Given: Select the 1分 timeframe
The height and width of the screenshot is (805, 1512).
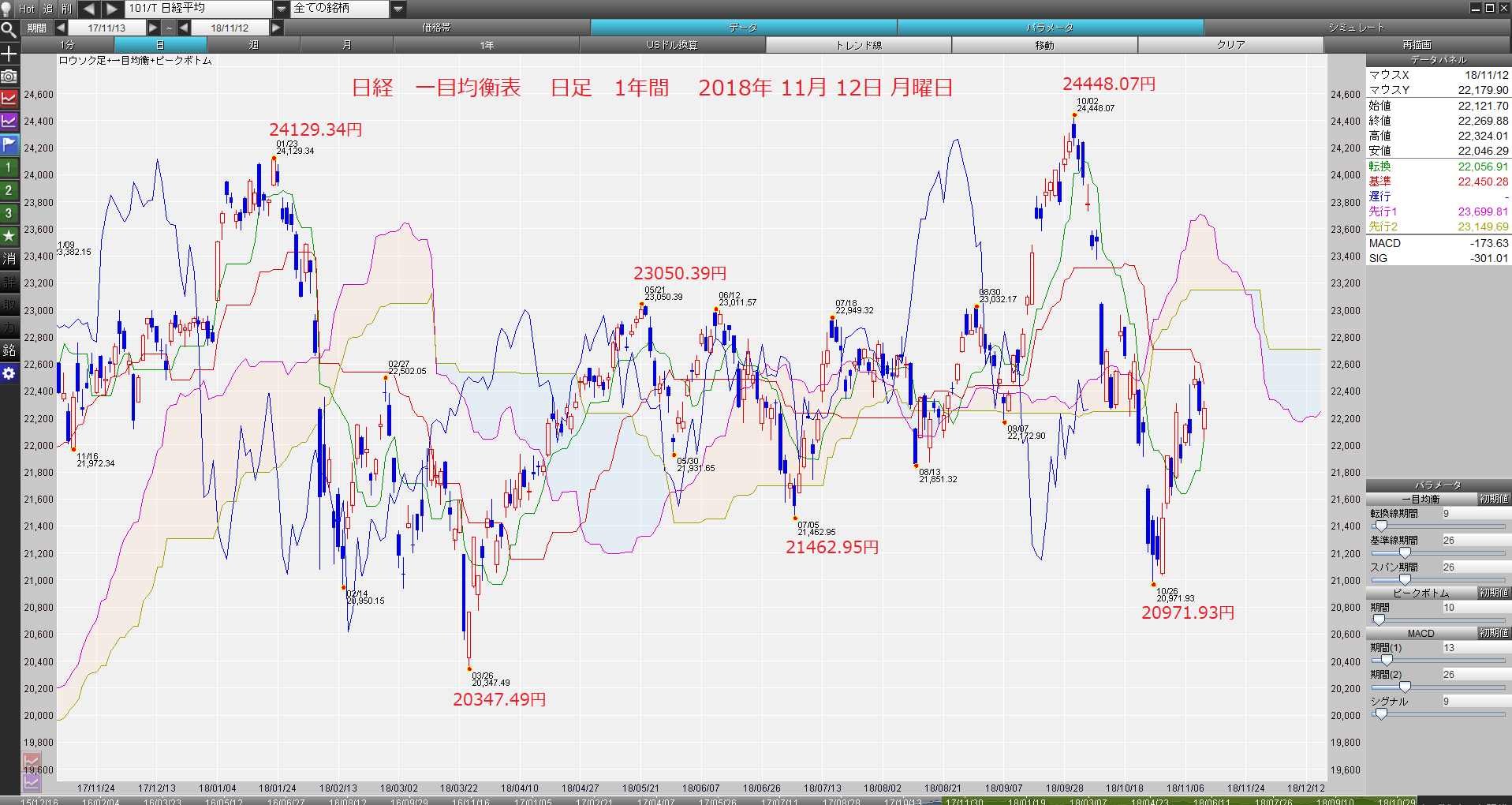Looking at the screenshot, I should pyautogui.click(x=67, y=45).
